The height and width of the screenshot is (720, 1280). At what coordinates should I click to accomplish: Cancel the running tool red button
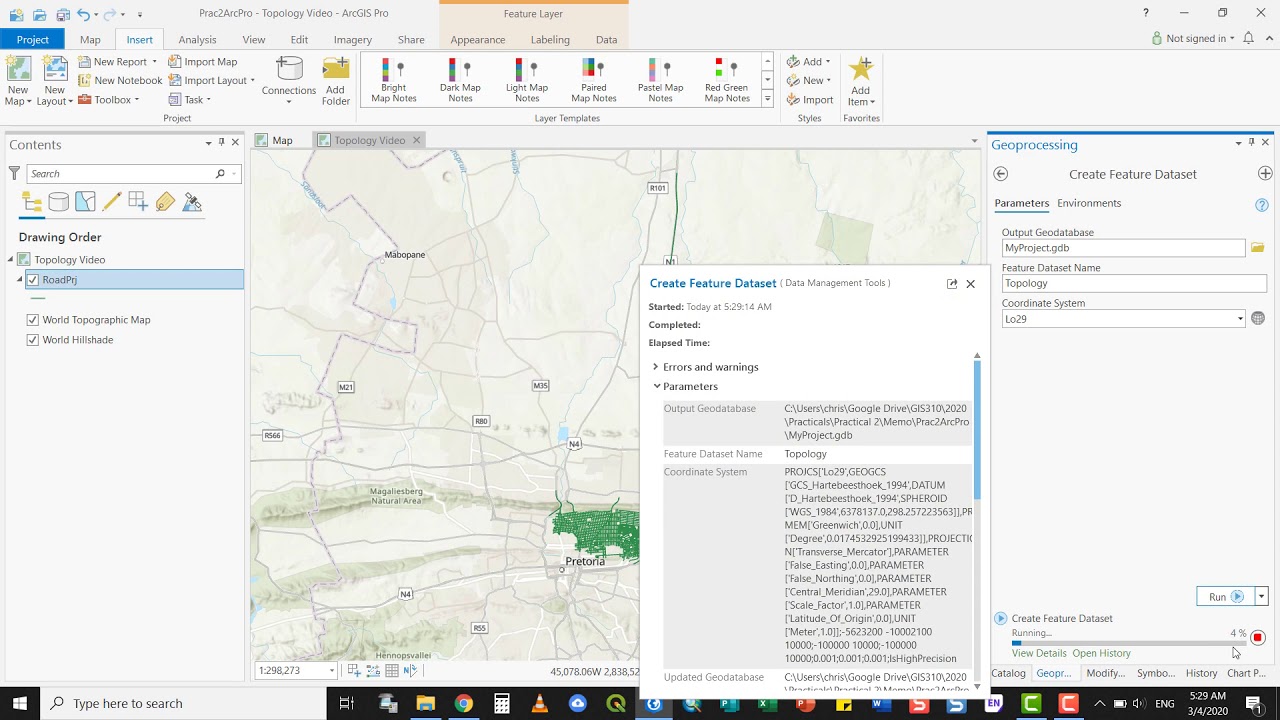pos(1258,638)
